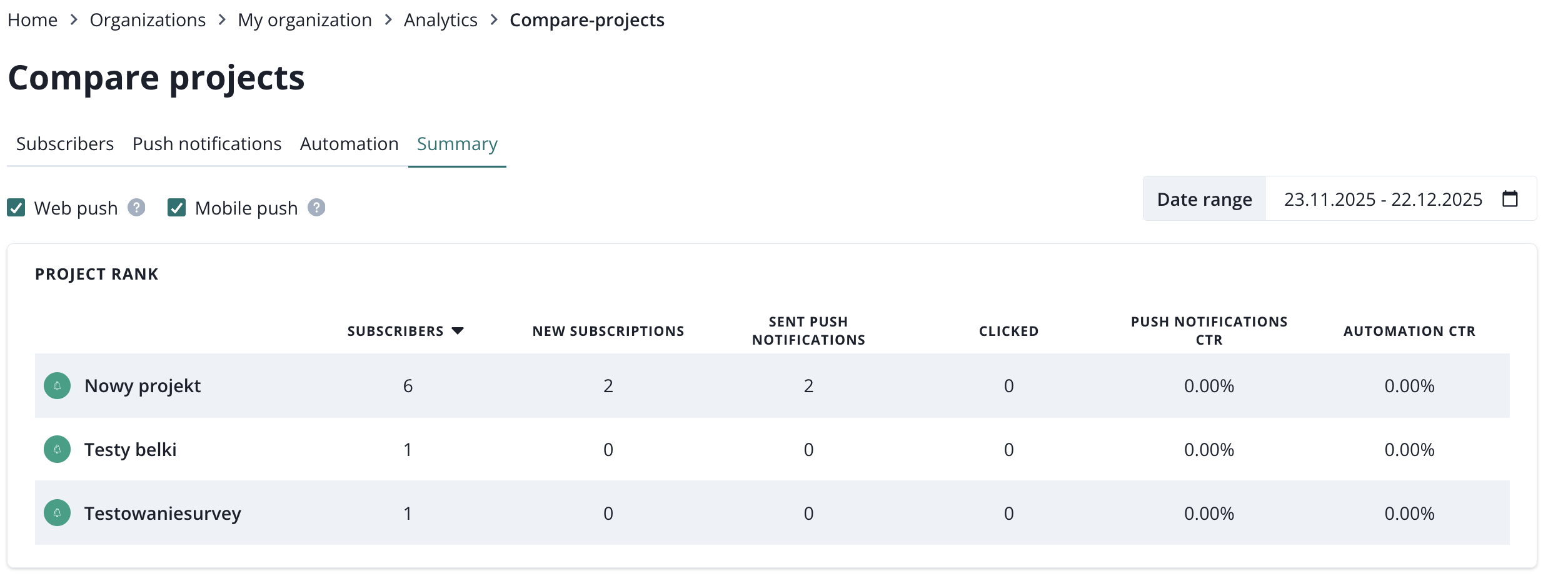Click the Testy belki bell icon

click(57, 450)
